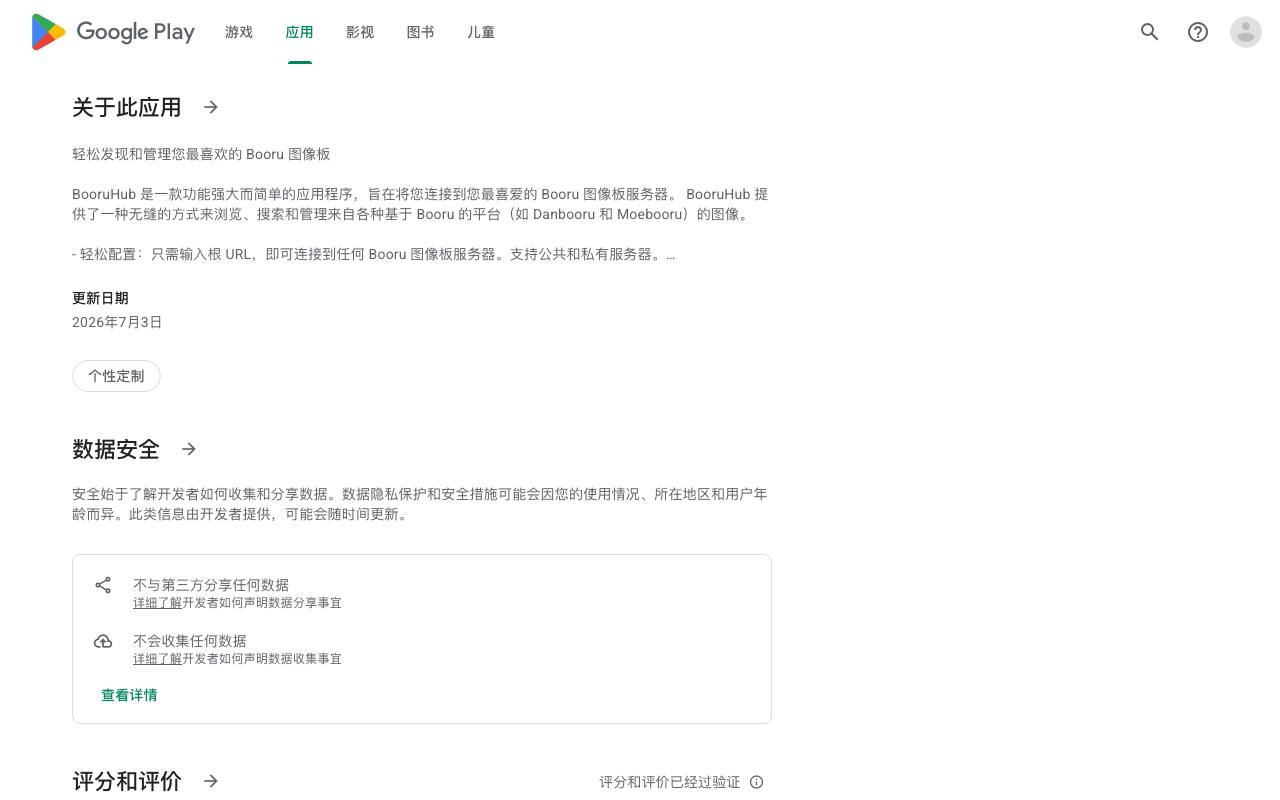Click the paragraph beginning BooruHub 是一款功能强大
The height and width of the screenshot is (800, 1280).
(x=420, y=204)
